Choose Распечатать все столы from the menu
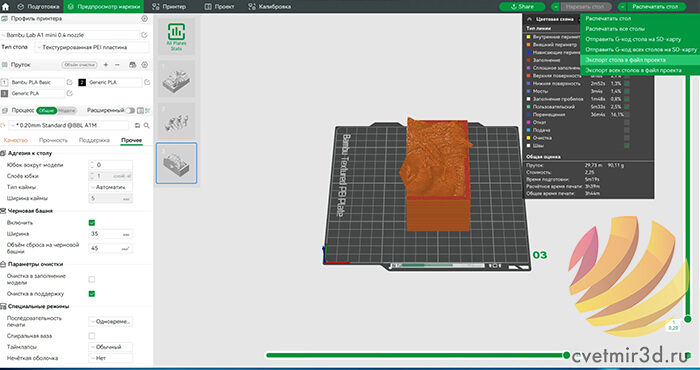 640,29
